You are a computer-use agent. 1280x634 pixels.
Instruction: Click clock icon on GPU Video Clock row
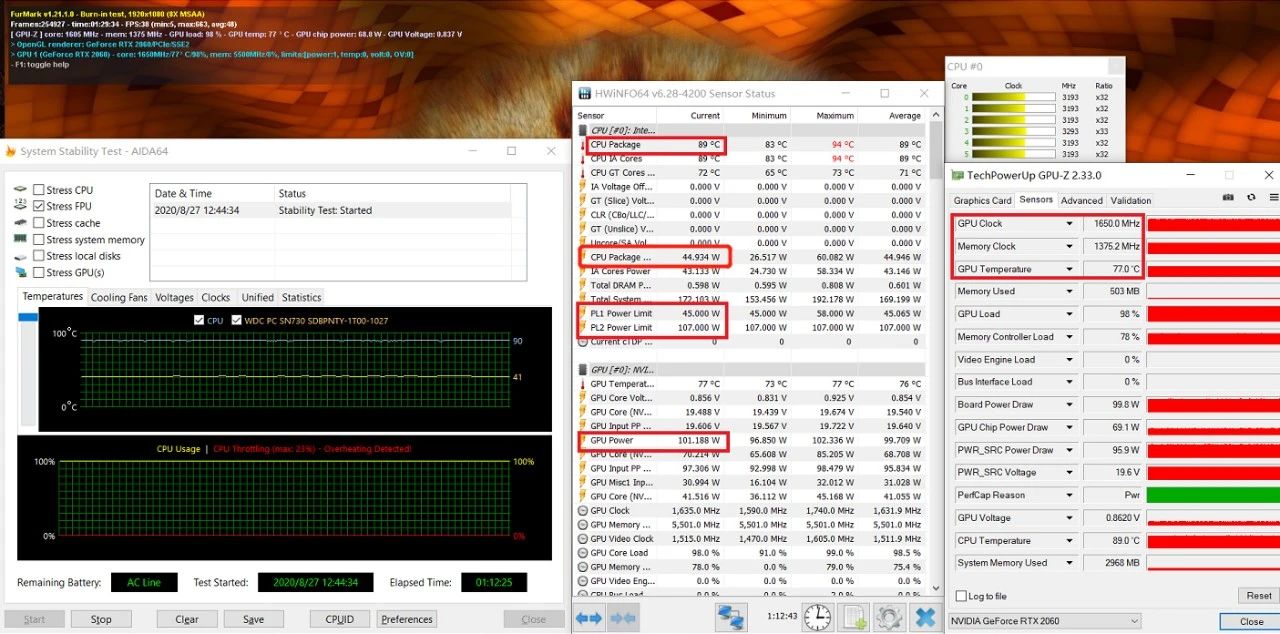pyautogui.click(x=583, y=538)
